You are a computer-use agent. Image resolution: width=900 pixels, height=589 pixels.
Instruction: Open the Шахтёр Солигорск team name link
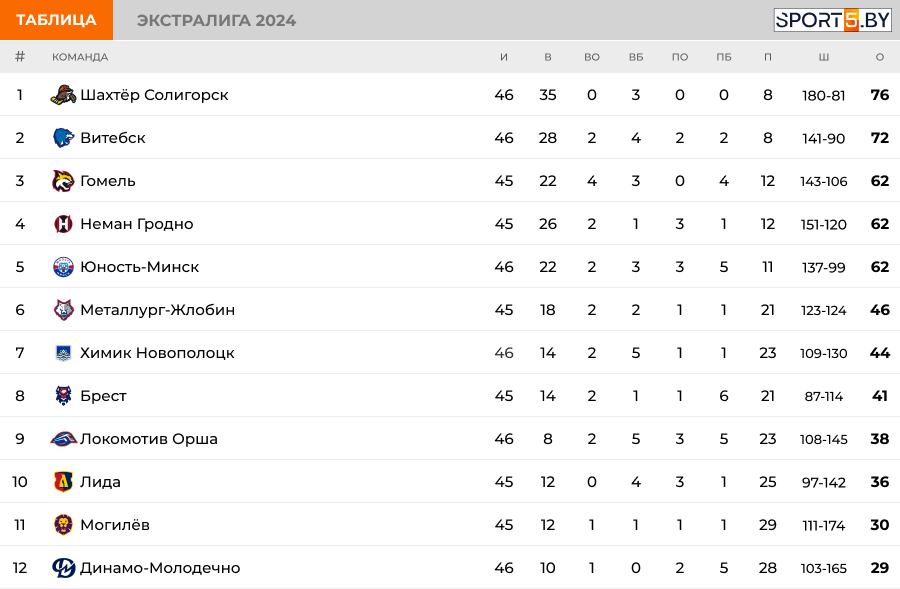click(154, 95)
